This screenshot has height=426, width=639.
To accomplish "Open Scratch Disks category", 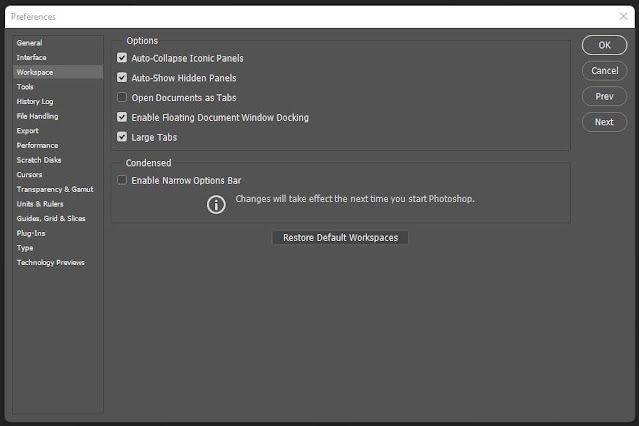I will (58, 160).
